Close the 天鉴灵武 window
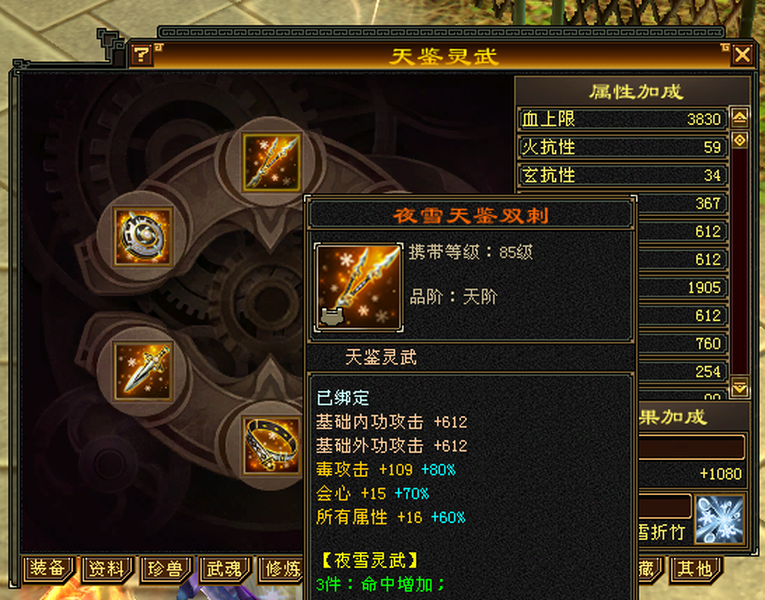Screen dimensions: 765x600 pyautogui.click(x=742, y=55)
